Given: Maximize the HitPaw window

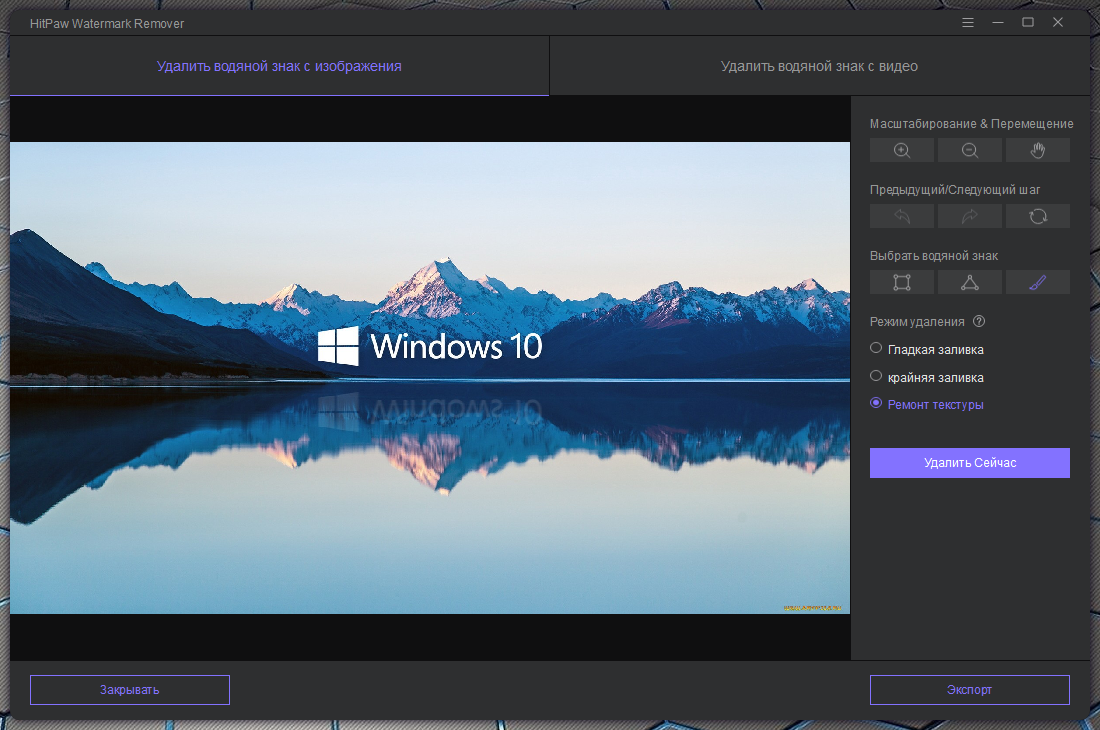Looking at the screenshot, I should tap(1028, 22).
